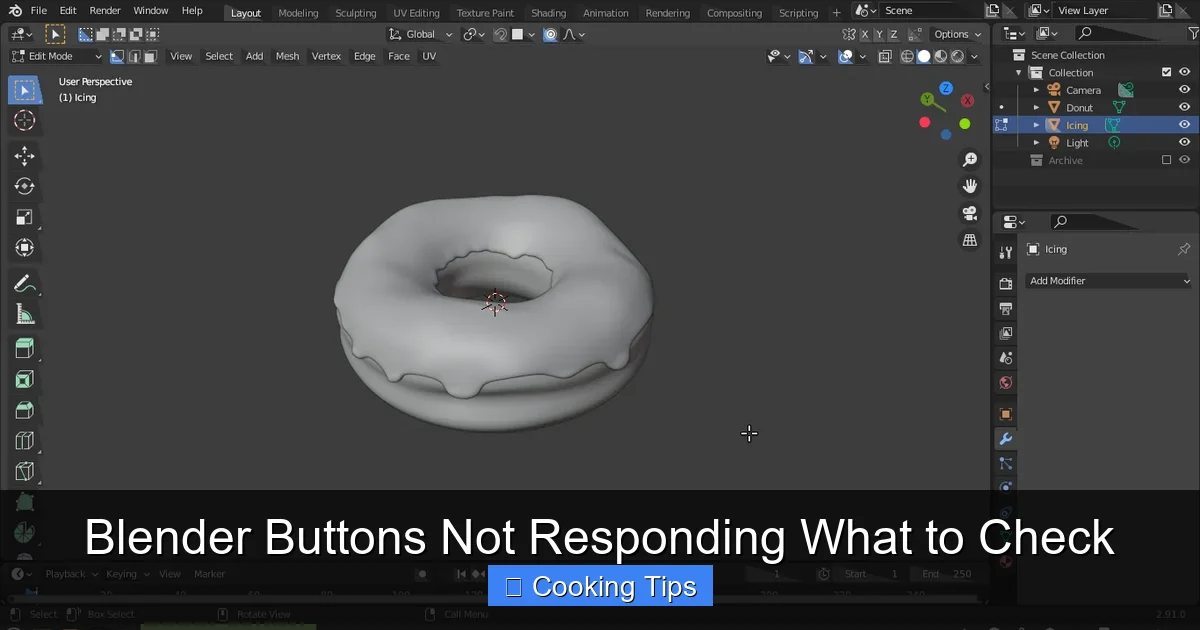Activate the Annotate tool
This screenshot has height=630, width=1200.
click(24, 283)
